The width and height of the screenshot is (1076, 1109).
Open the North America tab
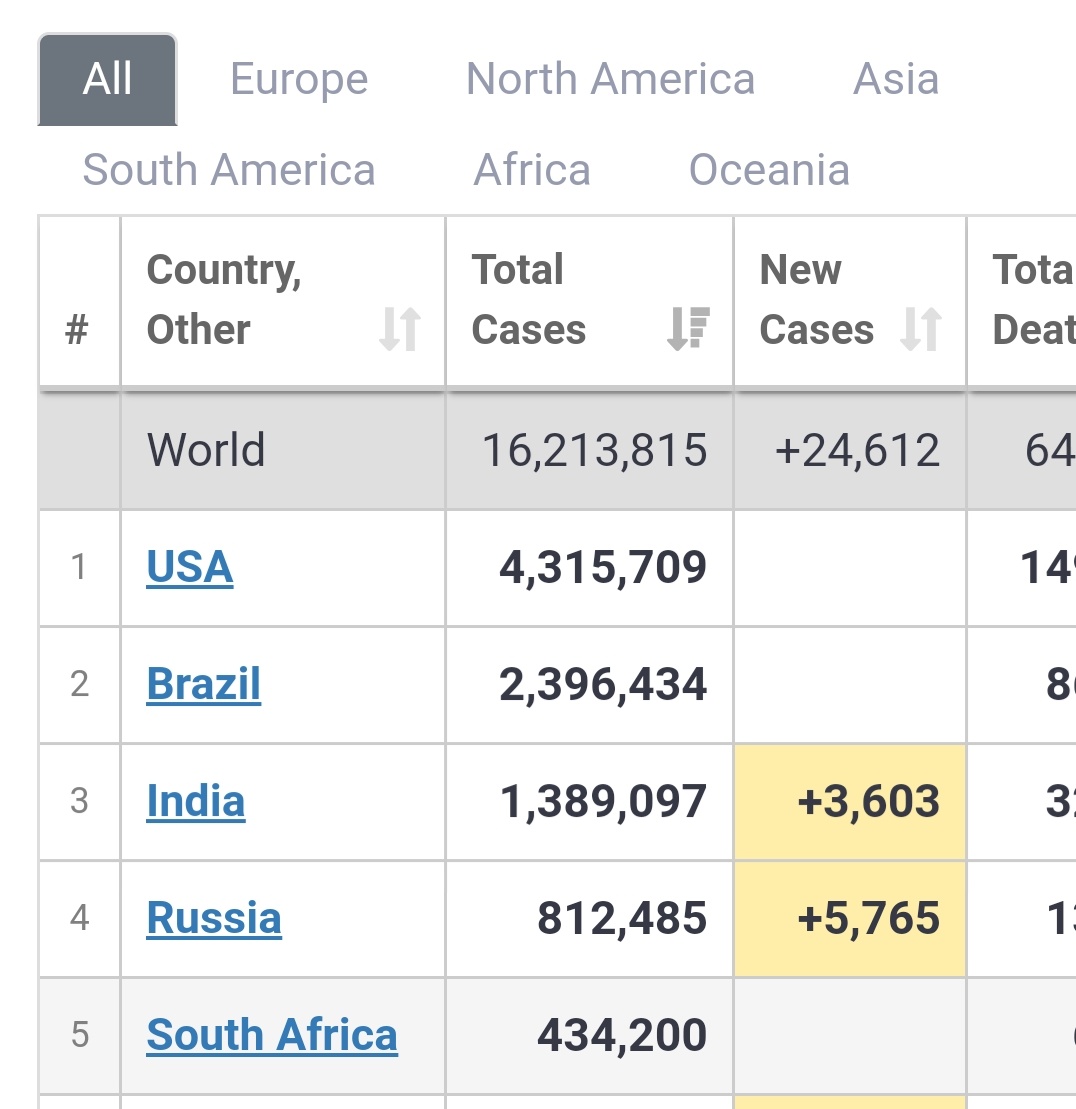click(610, 79)
